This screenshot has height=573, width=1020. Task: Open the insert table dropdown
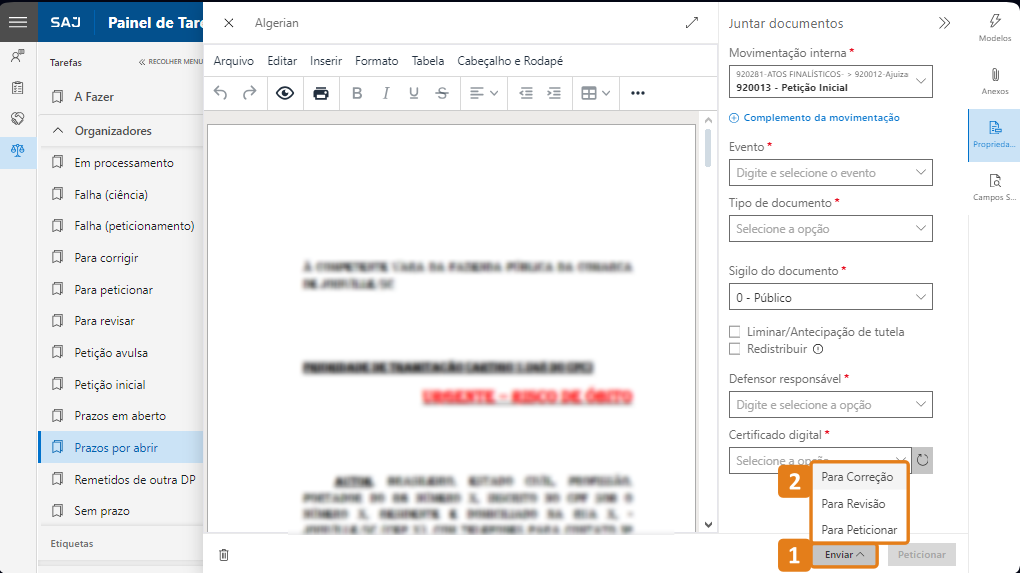coord(595,93)
